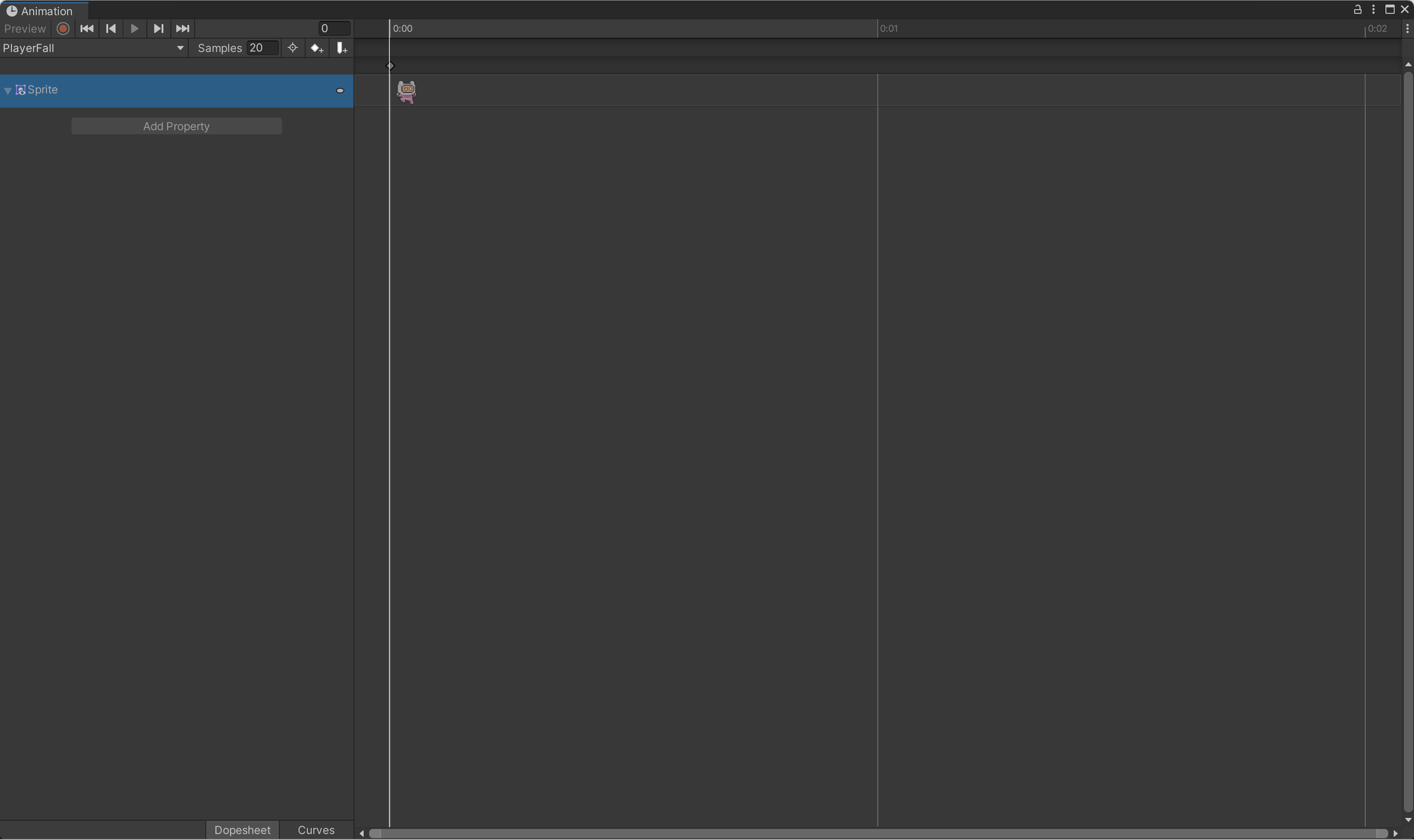This screenshot has width=1414, height=840.
Task: Toggle the Preview mode button
Action: point(25,28)
